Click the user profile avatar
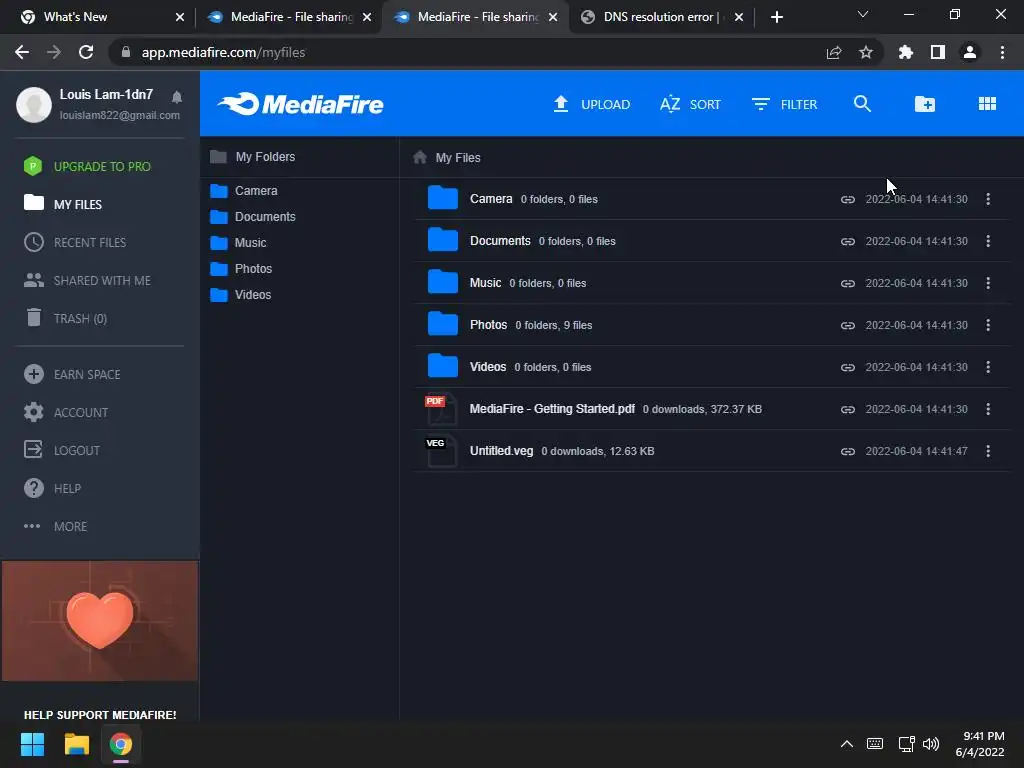 tap(34, 104)
